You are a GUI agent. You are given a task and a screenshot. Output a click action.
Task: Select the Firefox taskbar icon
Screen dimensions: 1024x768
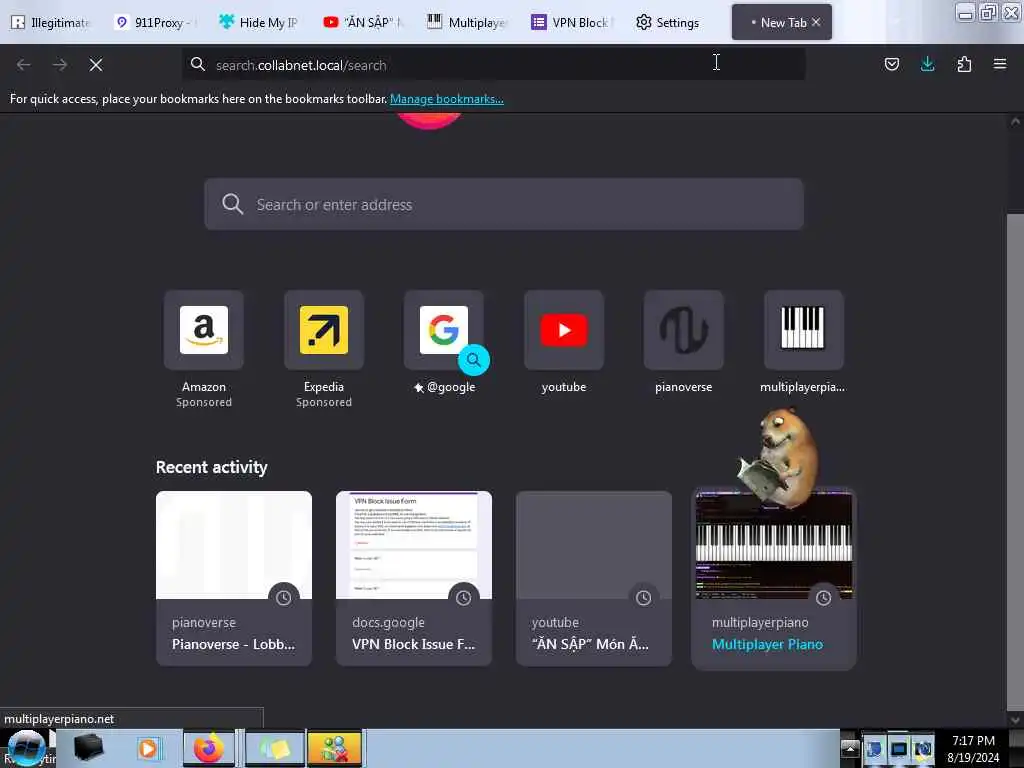point(208,748)
